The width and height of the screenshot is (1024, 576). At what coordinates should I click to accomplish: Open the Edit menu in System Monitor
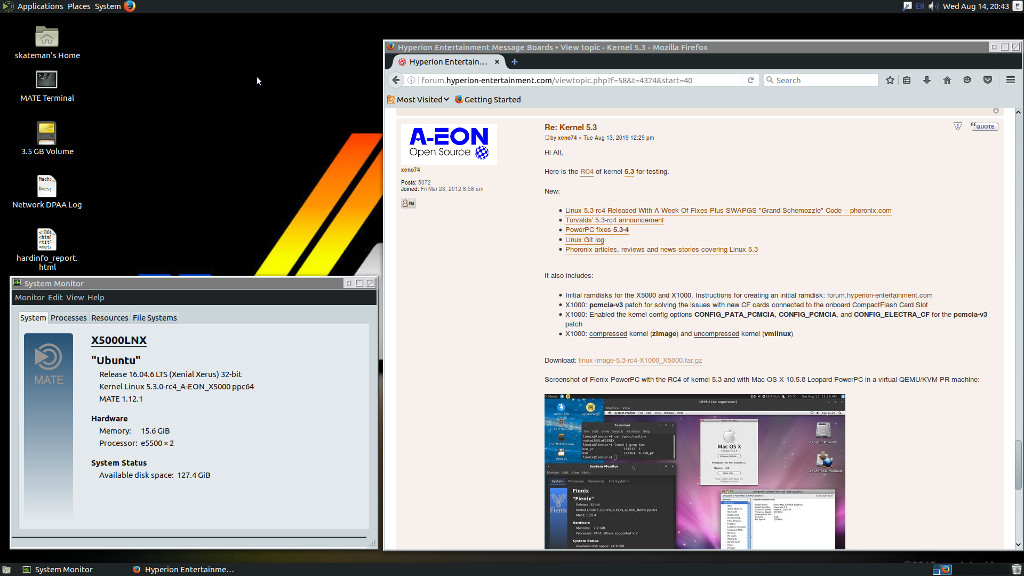(x=55, y=297)
